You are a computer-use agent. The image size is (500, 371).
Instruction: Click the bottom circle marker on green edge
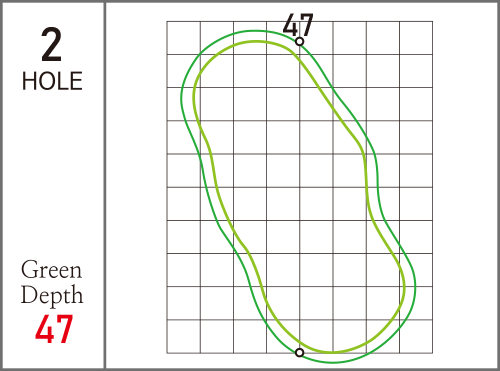tap(300, 353)
